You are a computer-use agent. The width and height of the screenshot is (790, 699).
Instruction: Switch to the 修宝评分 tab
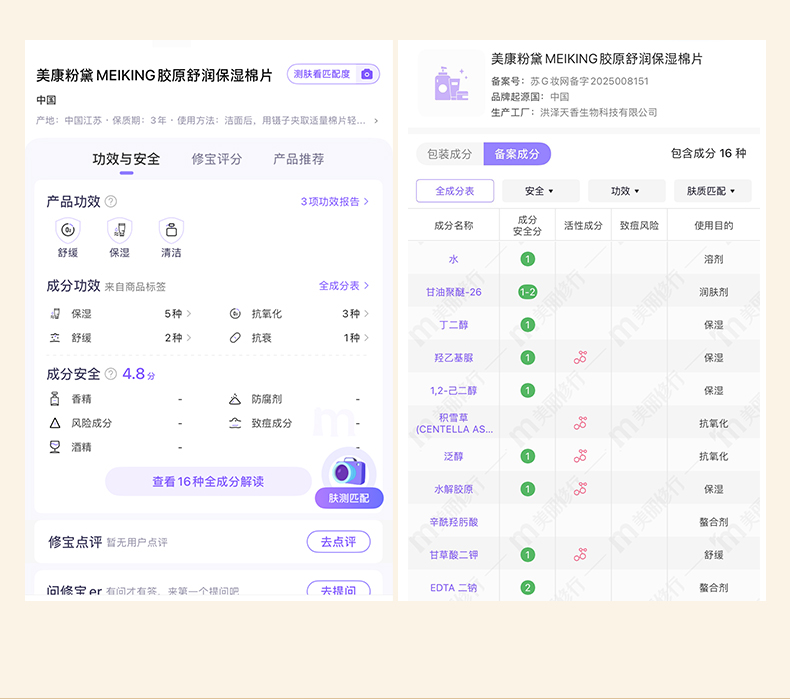point(217,159)
